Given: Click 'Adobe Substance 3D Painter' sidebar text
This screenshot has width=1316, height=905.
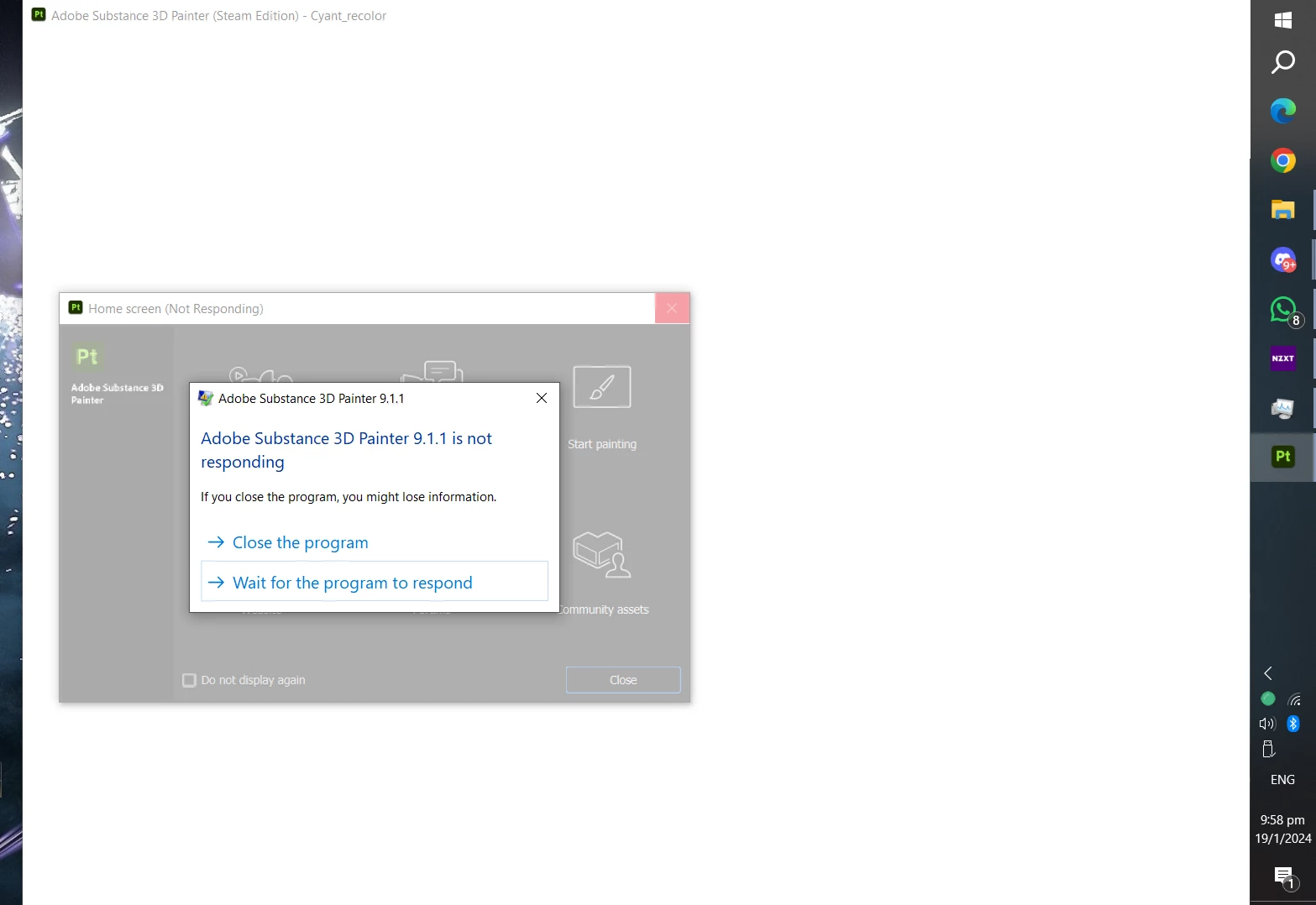Looking at the screenshot, I should coord(117,394).
